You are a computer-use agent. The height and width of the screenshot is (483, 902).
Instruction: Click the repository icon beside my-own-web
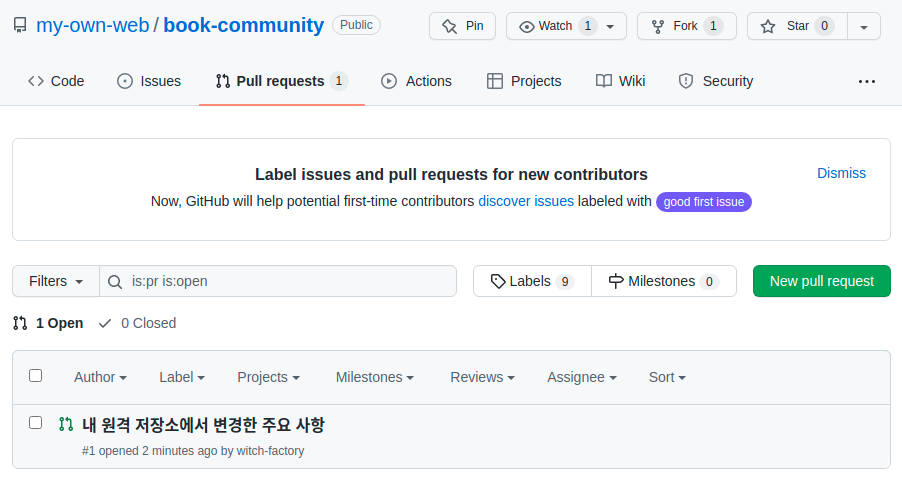point(20,26)
